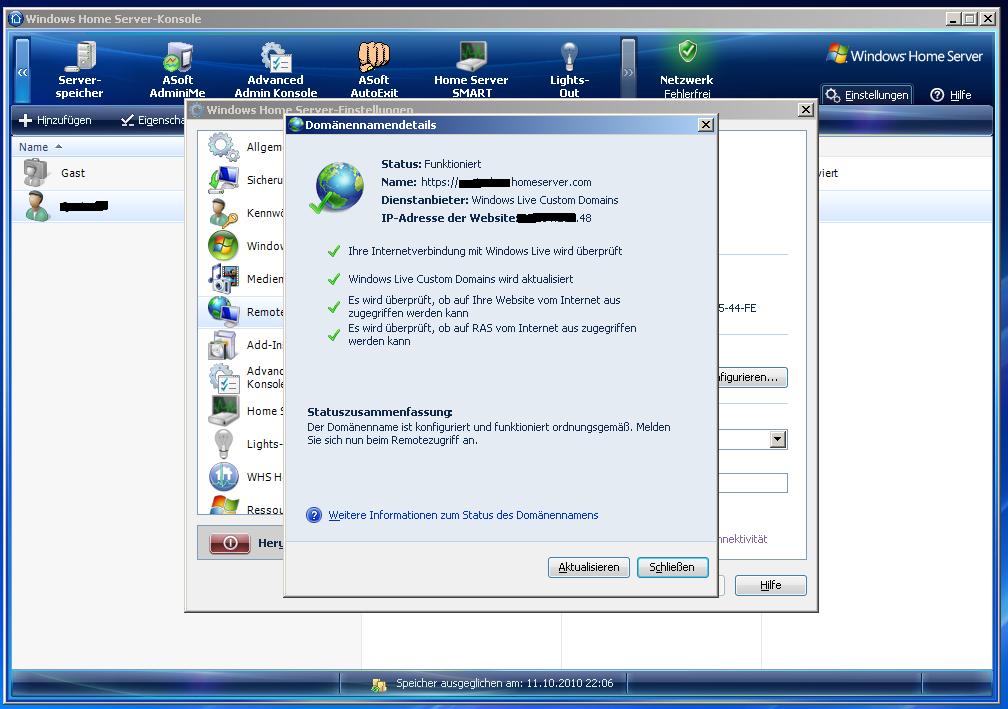Viewport: 1008px width, 709px height.
Task: Click 'Ihre Internetverbindung mit Windows Live' check line
Action: (x=485, y=251)
